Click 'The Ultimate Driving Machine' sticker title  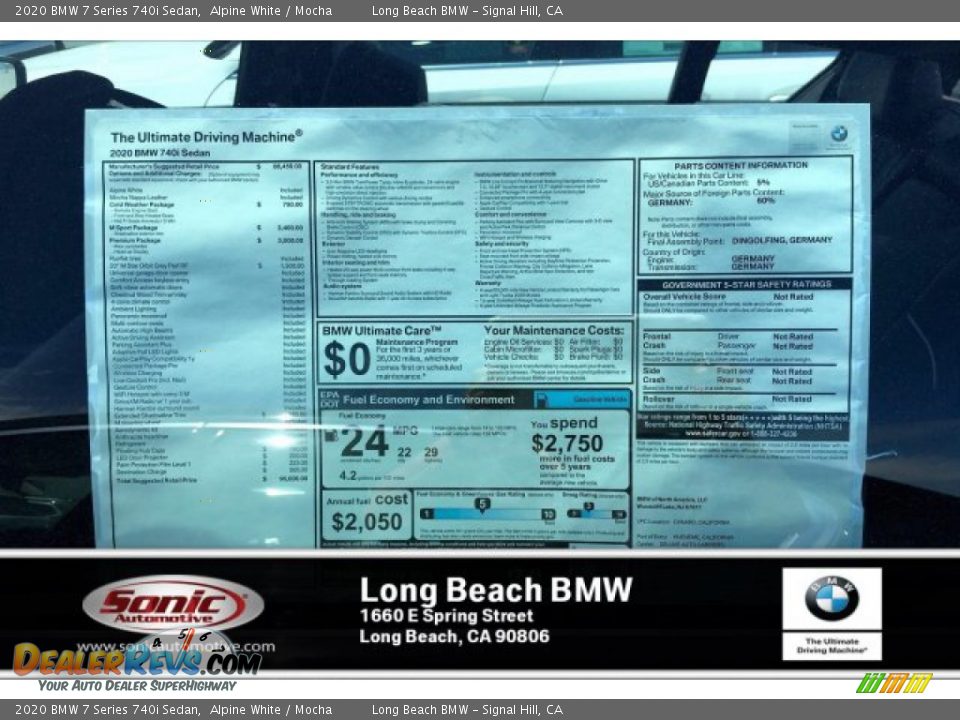click(x=206, y=137)
